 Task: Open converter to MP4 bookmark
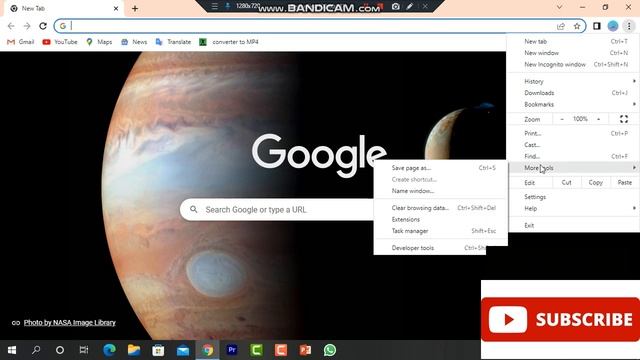(x=229, y=42)
